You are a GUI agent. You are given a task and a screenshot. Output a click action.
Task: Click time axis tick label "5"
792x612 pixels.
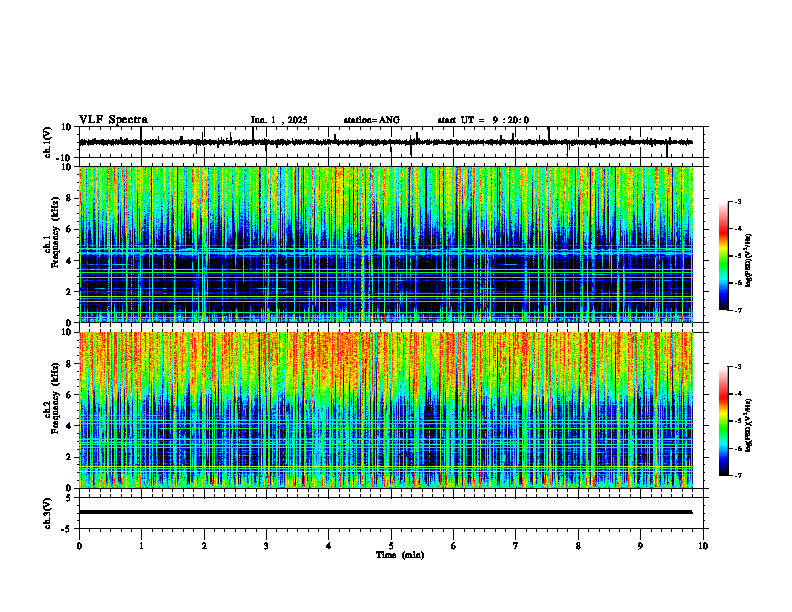(391, 546)
